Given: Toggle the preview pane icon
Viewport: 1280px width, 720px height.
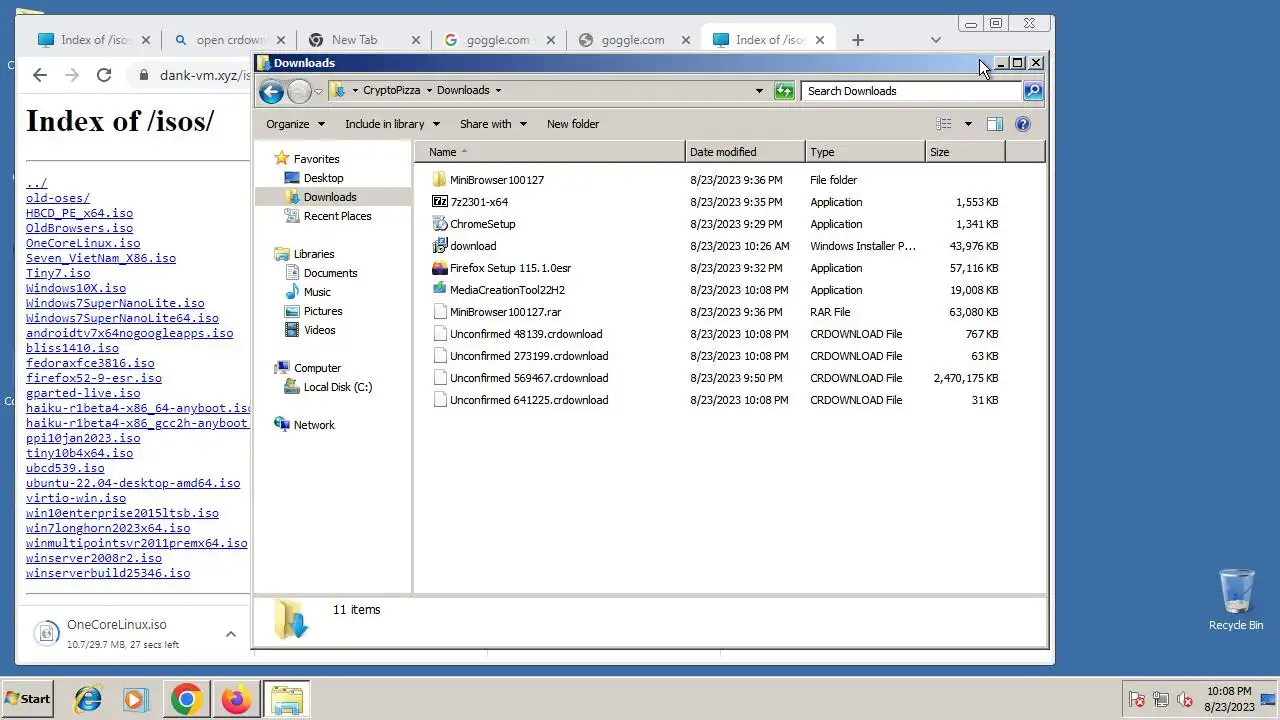Looking at the screenshot, I should [995, 124].
